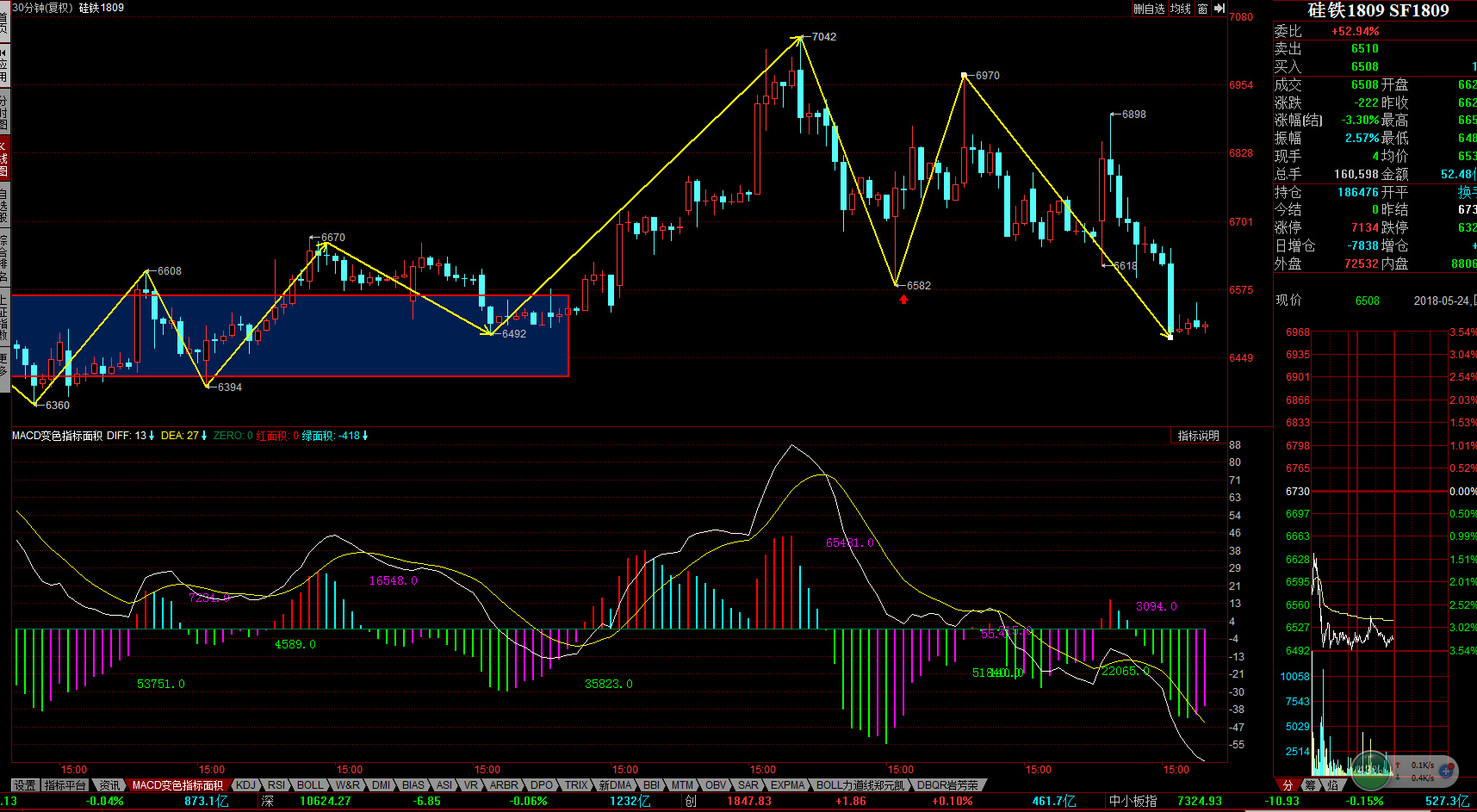Click the 买入 price 6508
The height and width of the screenshot is (812, 1477).
(1365, 66)
